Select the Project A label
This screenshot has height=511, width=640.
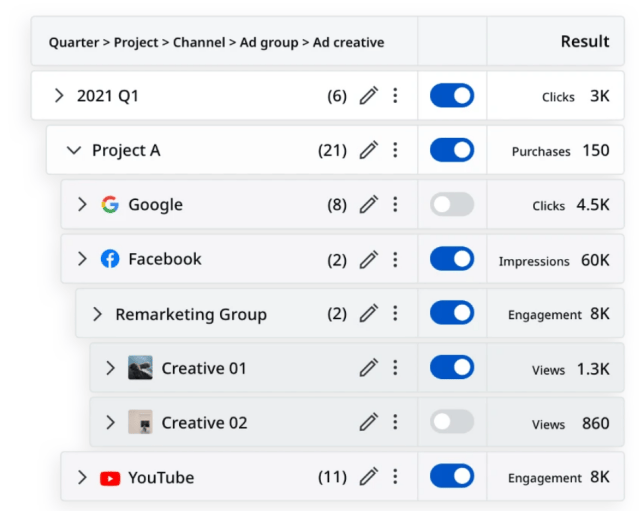[126, 151]
